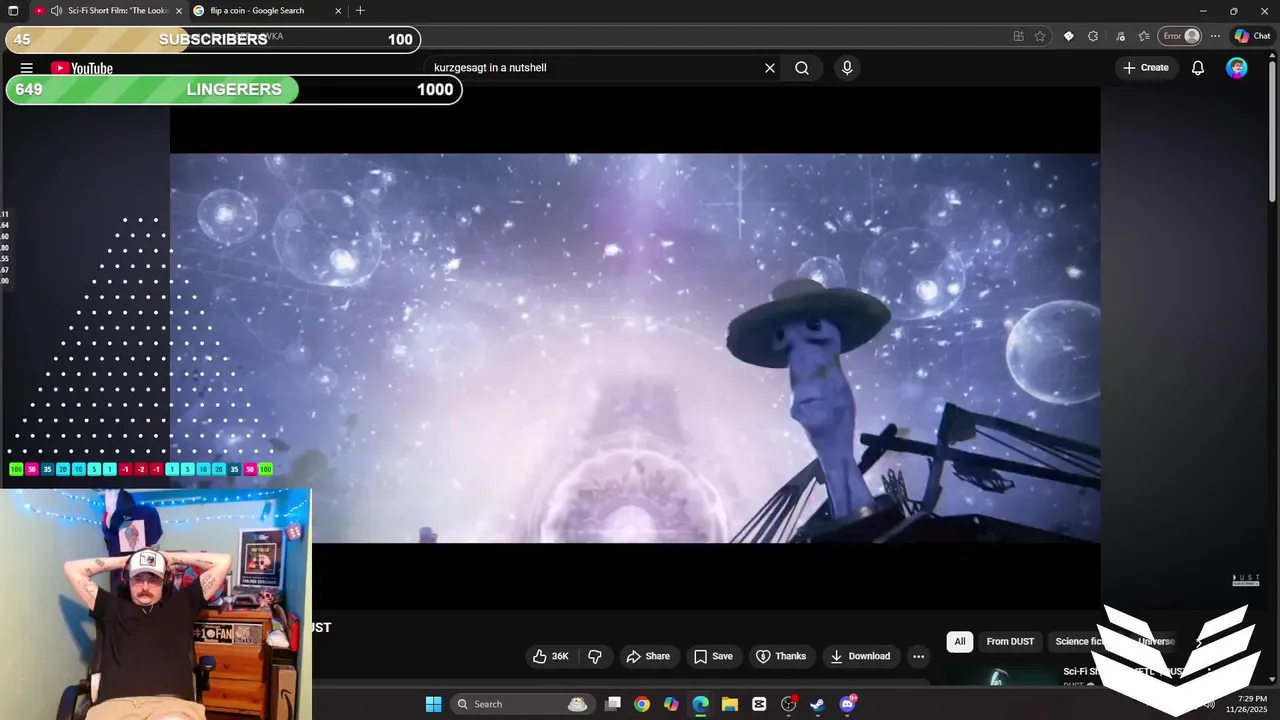
Task: Open the browser Settings and more menu
Action: pos(1215,36)
